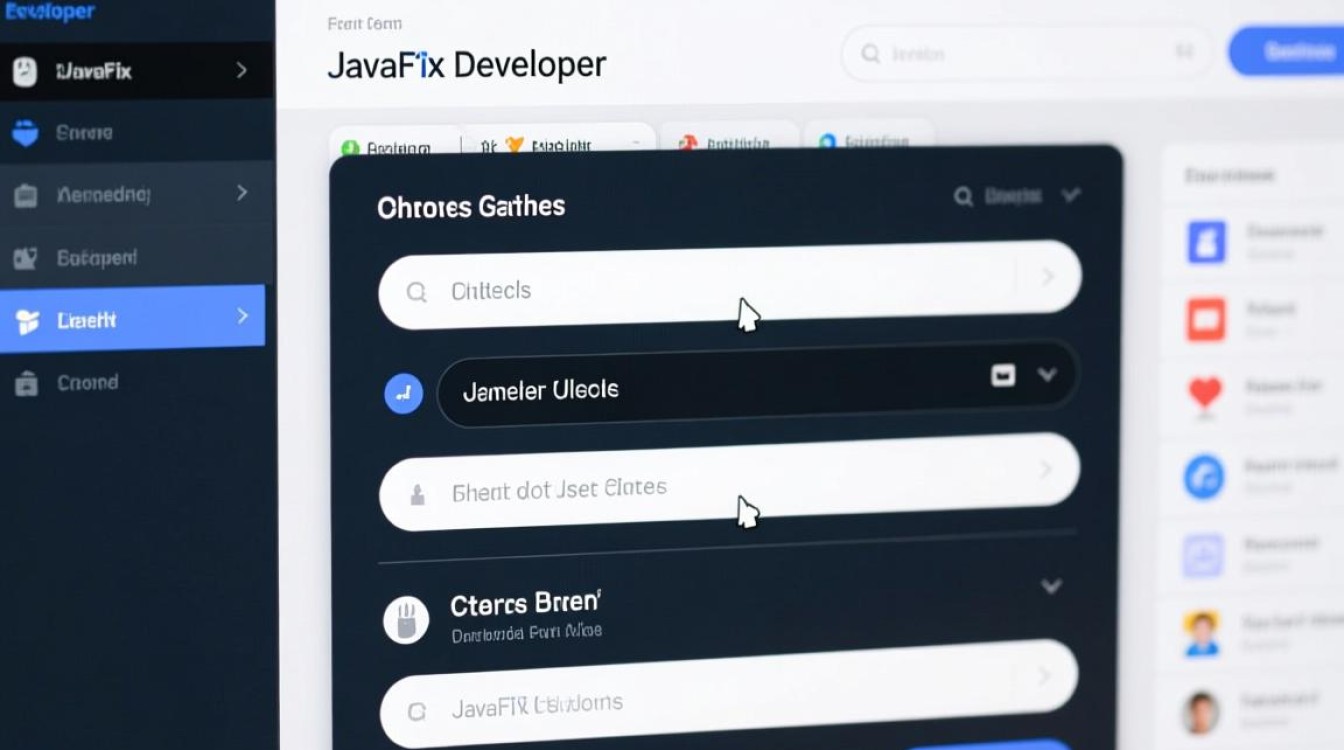Click the USB device icon next to Cterc Bren
The height and width of the screenshot is (750, 1344).
[405, 618]
